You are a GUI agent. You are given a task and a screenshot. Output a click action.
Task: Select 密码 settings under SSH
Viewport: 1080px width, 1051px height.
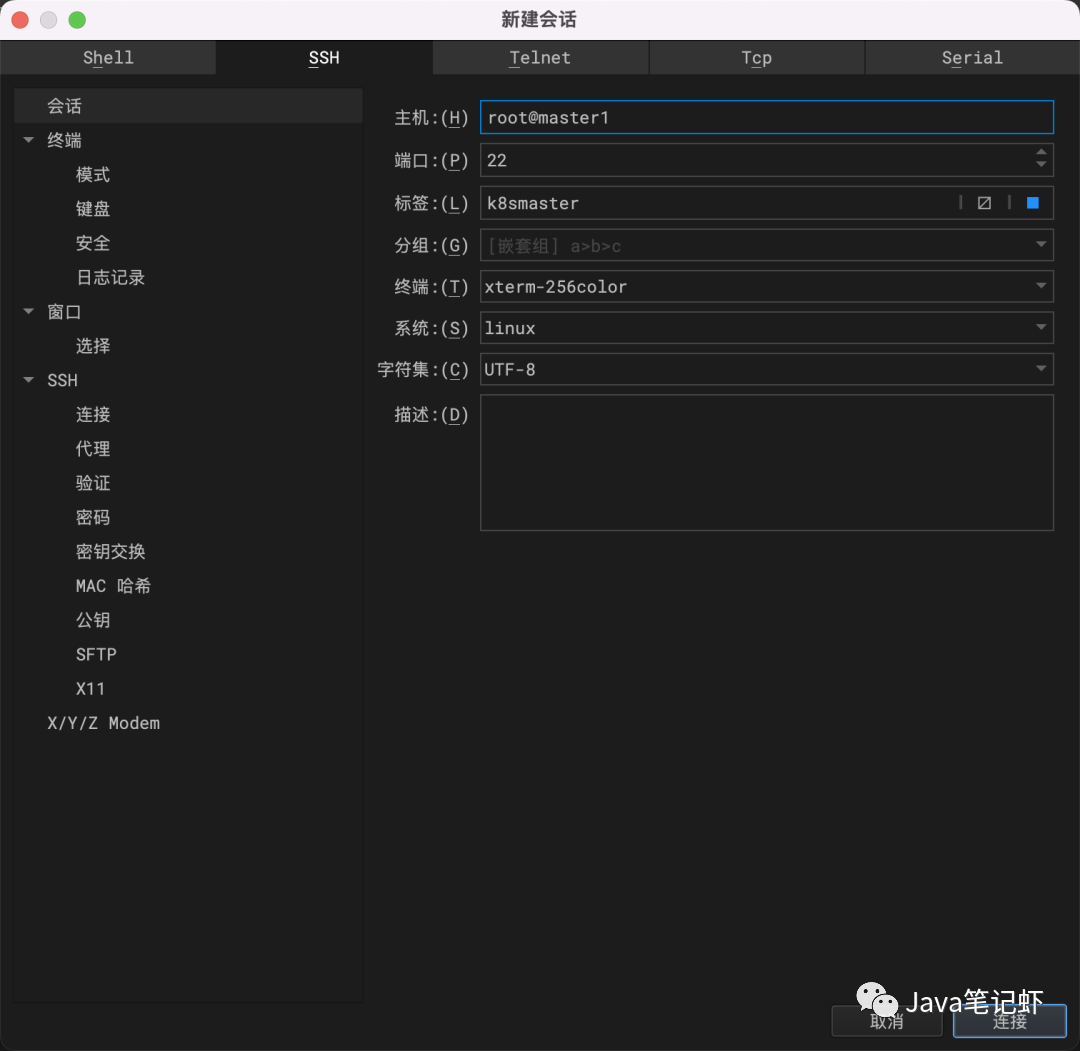(93, 517)
